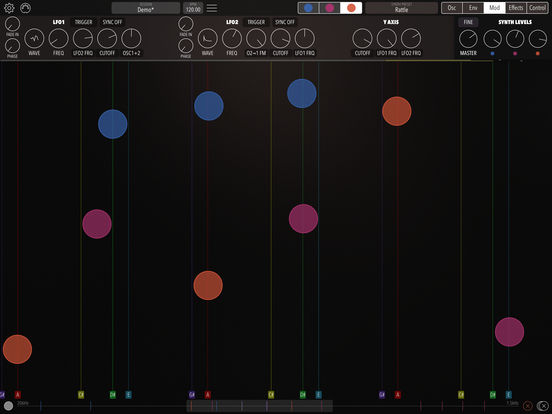Switch to the Effects tab

(x=516, y=8)
